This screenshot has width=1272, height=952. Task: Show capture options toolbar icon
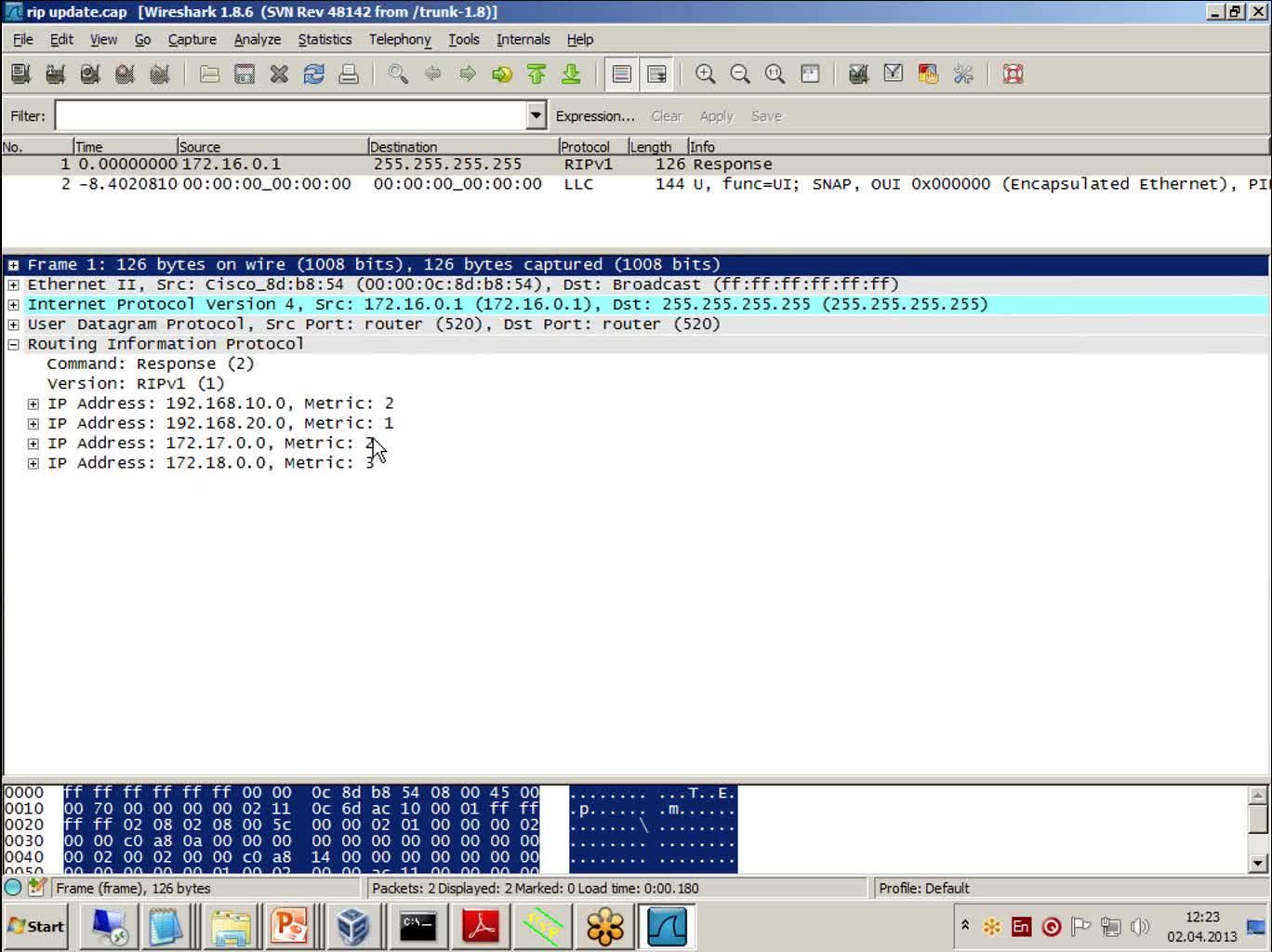click(x=55, y=74)
